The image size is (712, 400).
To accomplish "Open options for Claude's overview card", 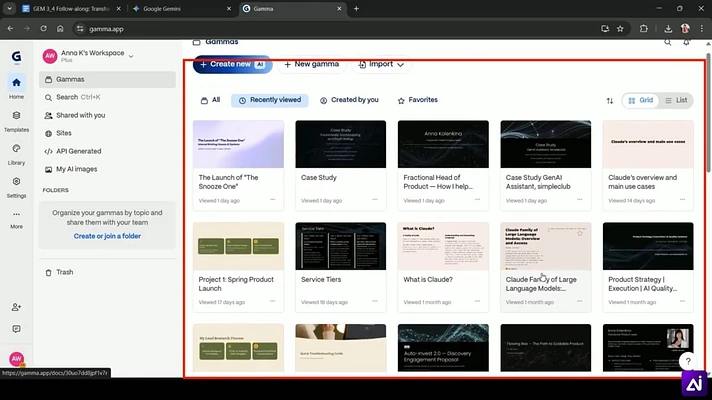I will coord(682,199).
